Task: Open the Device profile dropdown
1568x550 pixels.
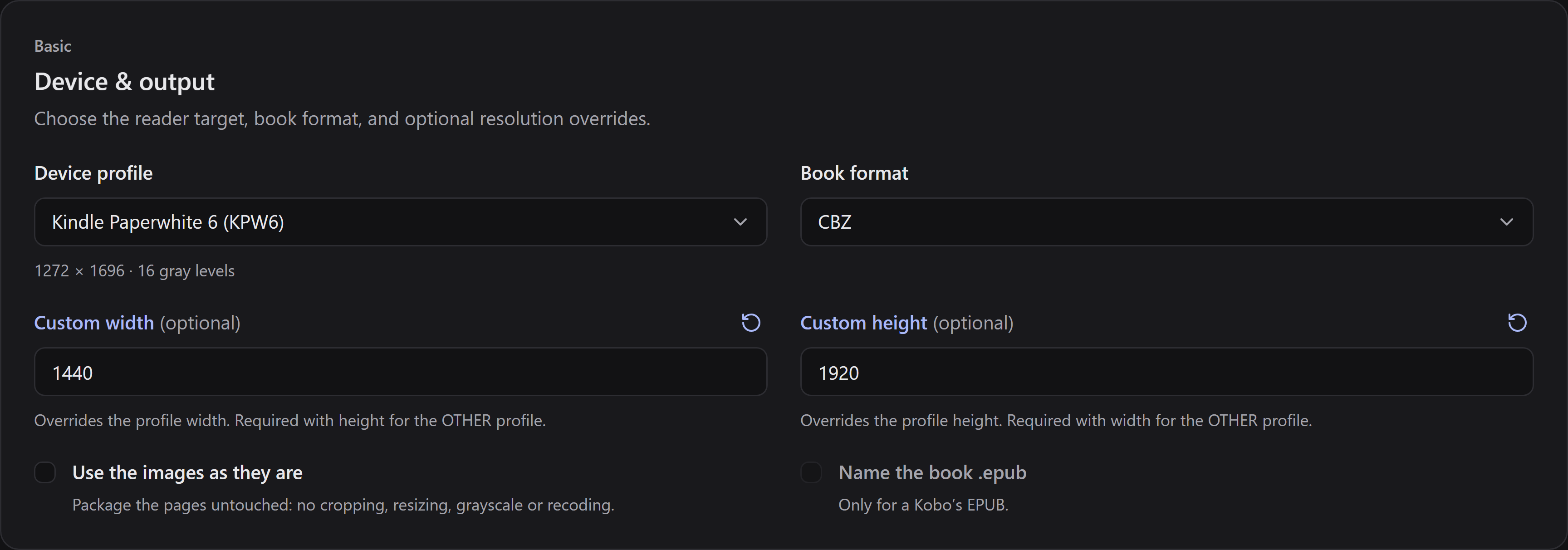Action: tap(401, 222)
